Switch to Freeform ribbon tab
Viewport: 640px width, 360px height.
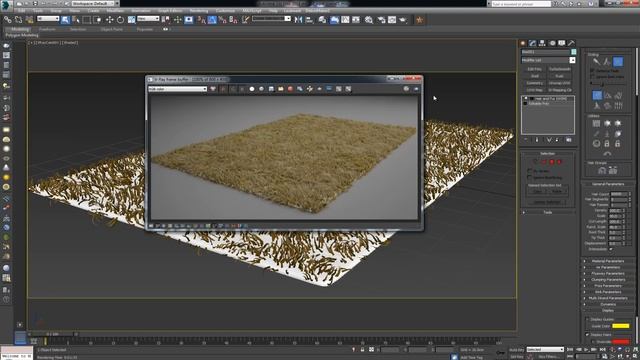tap(47, 29)
